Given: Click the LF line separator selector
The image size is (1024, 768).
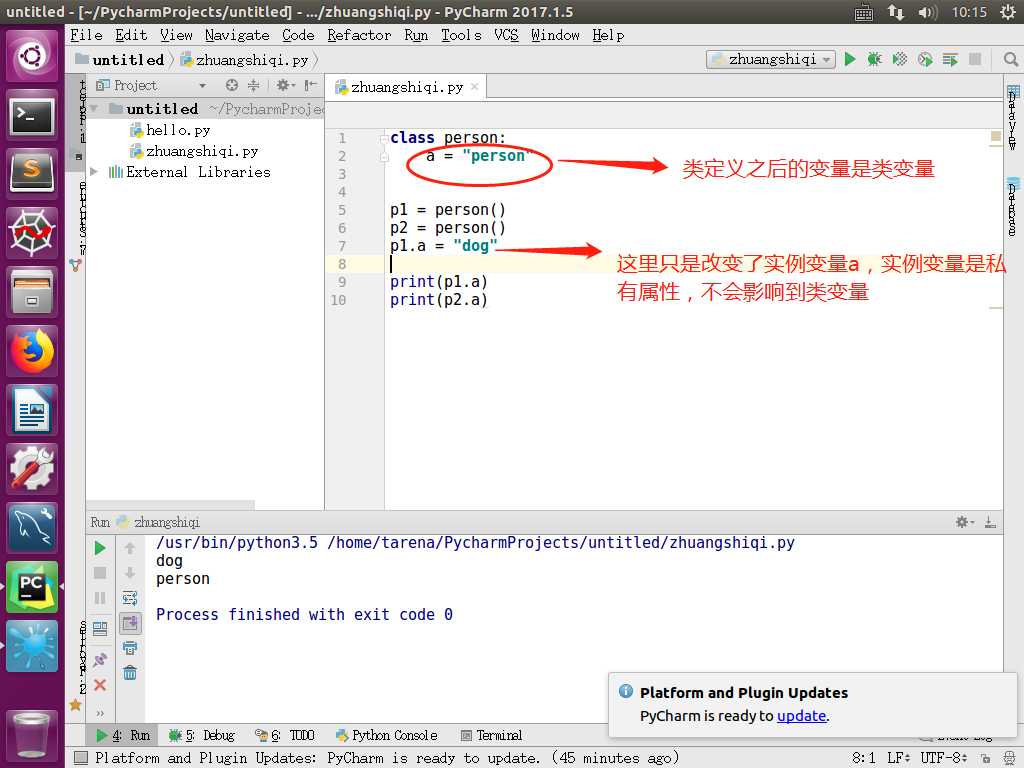Looking at the screenshot, I should click(899, 758).
